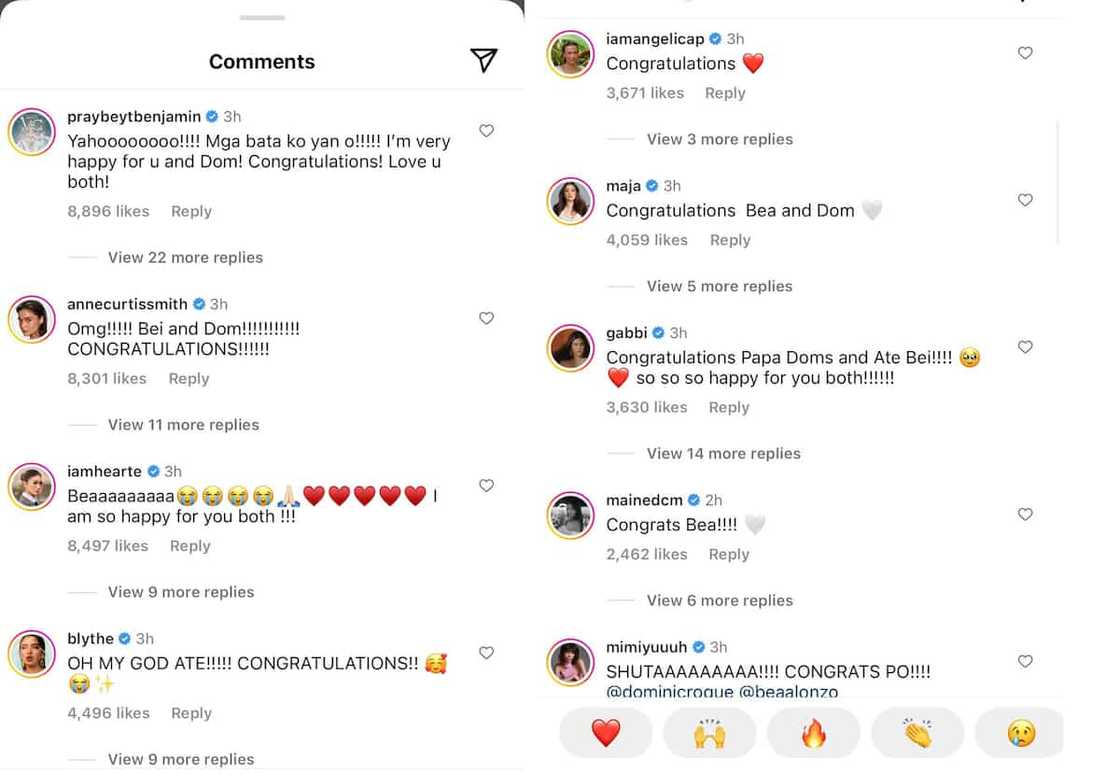Open the @dominicroque mention link
Screen dimensions: 1120x776
[x=670, y=691]
